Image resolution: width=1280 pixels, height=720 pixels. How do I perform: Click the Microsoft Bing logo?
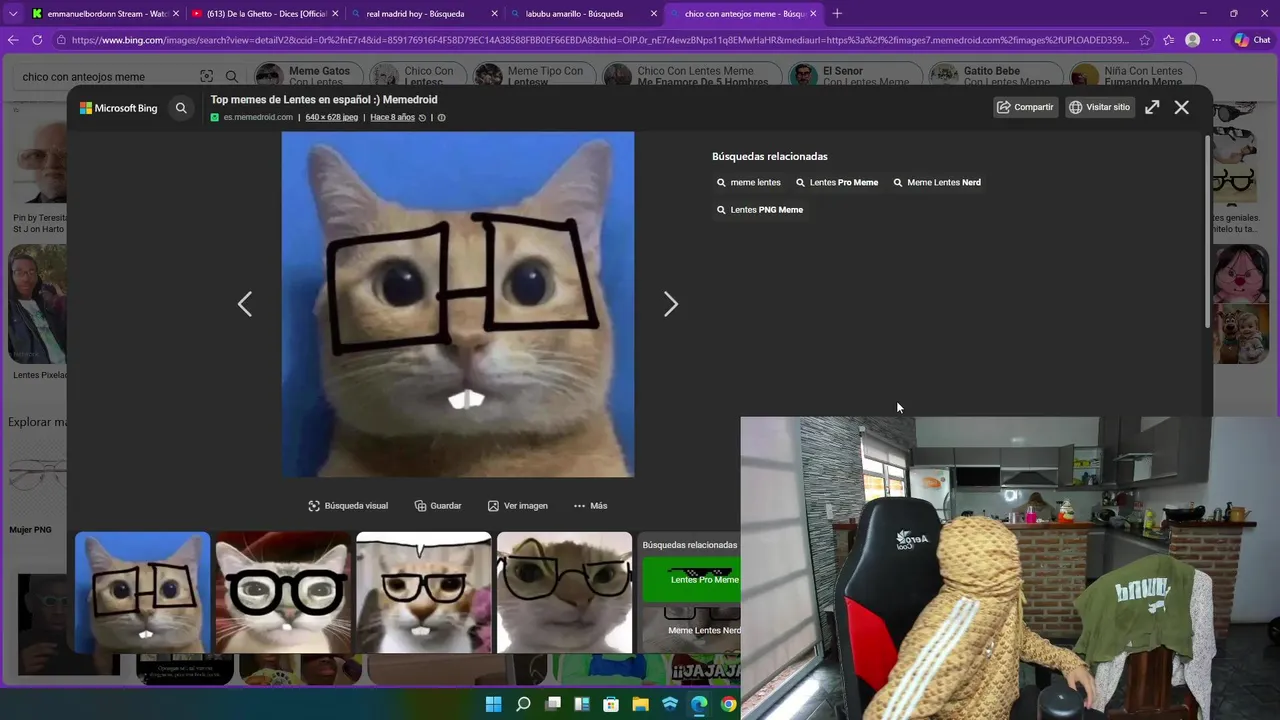point(118,108)
